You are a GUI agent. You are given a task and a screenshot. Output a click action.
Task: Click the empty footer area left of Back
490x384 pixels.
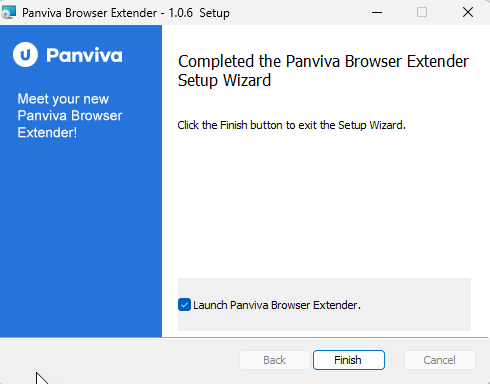point(120,361)
